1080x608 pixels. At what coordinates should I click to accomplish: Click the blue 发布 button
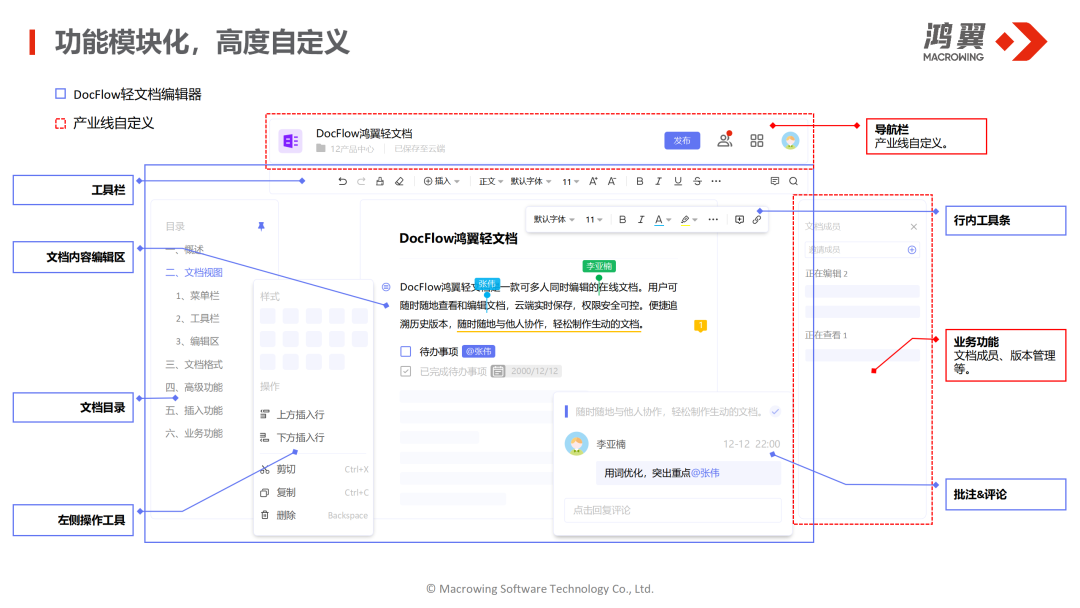coord(682,140)
